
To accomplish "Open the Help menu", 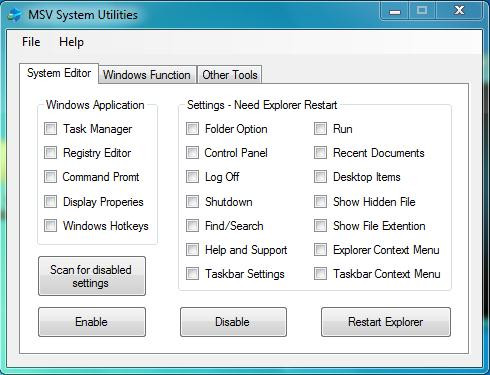I will tap(71, 42).
